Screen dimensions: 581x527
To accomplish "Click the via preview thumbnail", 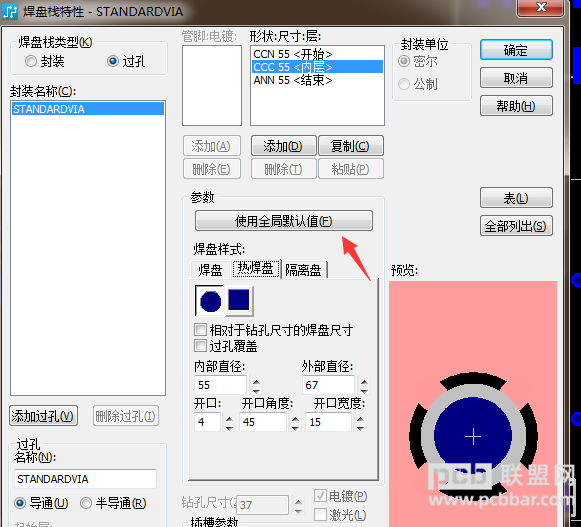I will pyautogui.click(x=473, y=403).
